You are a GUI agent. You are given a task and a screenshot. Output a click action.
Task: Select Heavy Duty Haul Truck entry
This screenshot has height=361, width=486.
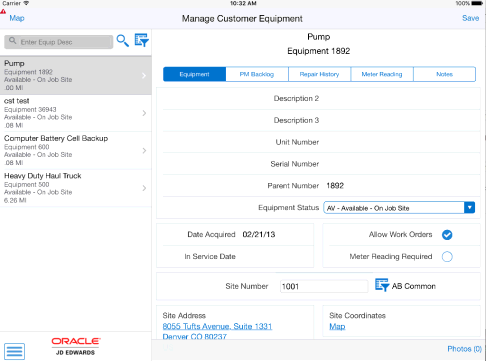click(76, 188)
